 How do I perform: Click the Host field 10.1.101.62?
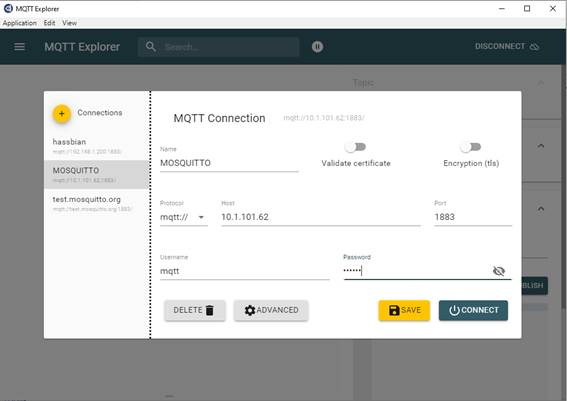pyautogui.click(x=321, y=217)
